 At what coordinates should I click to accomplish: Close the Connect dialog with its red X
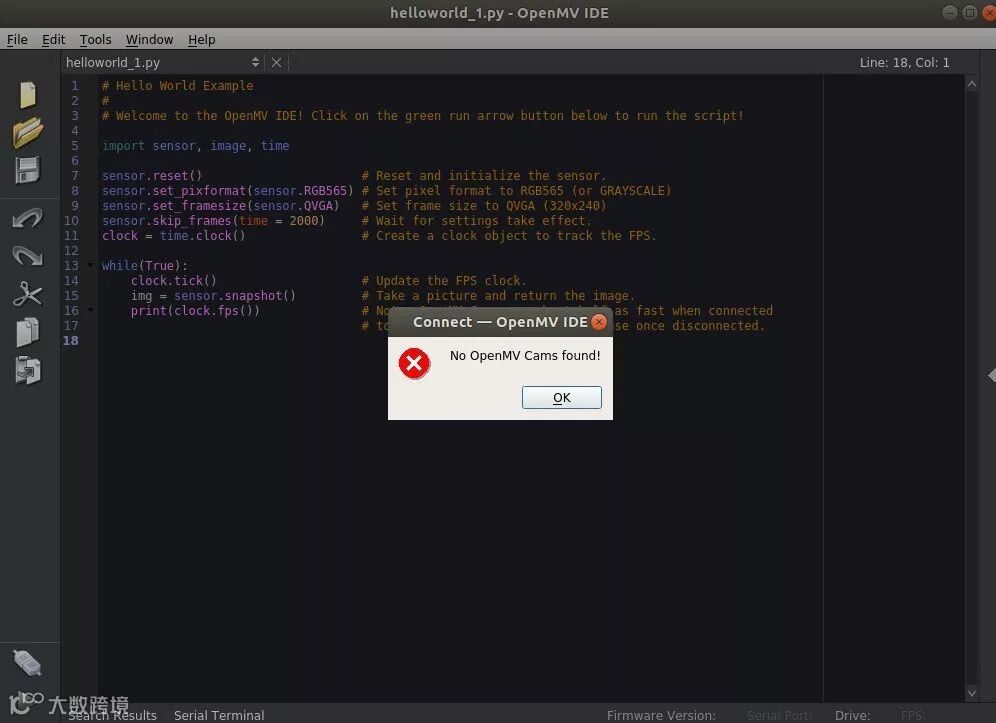(x=598, y=322)
